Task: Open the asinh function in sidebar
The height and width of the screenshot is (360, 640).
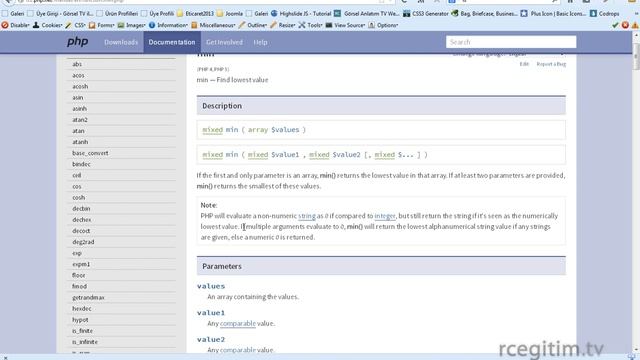Action: [x=79, y=109]
